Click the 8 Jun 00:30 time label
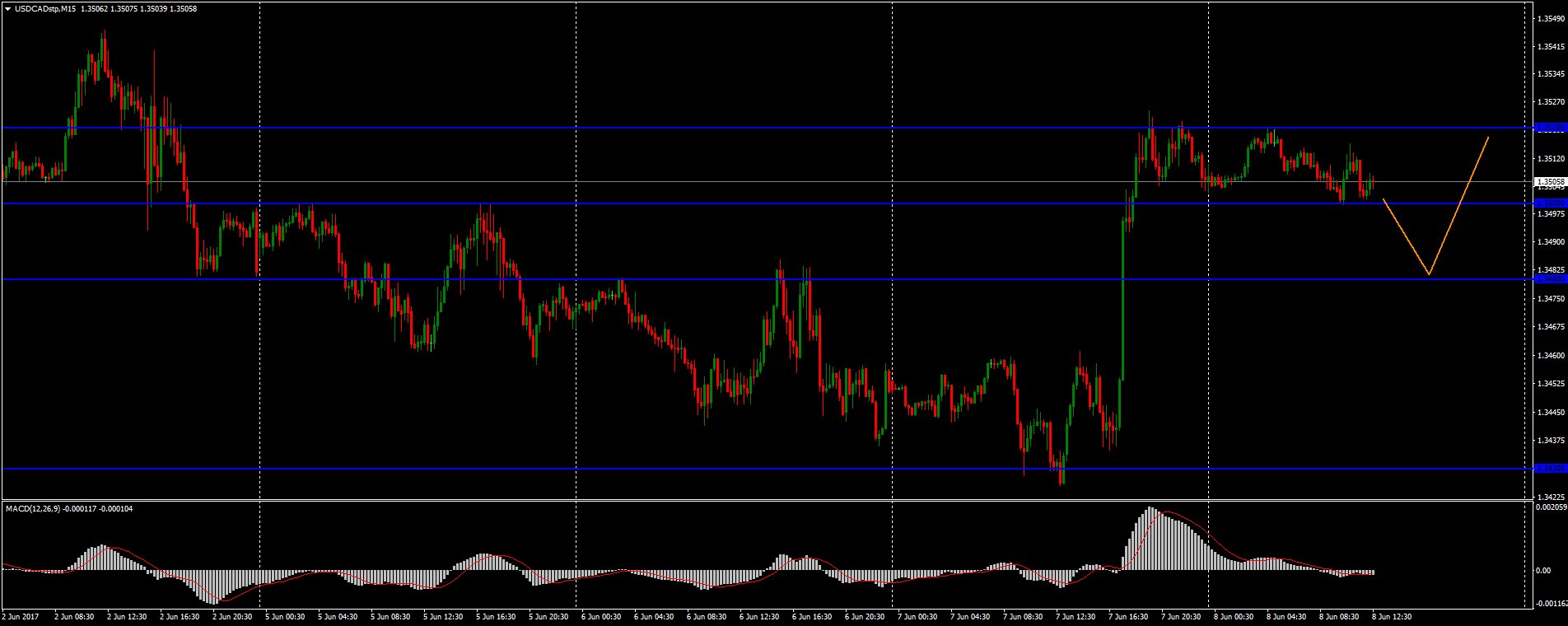Image resolution: width=1568 pixels, height=626 pixels. [x=1234, y=616]
